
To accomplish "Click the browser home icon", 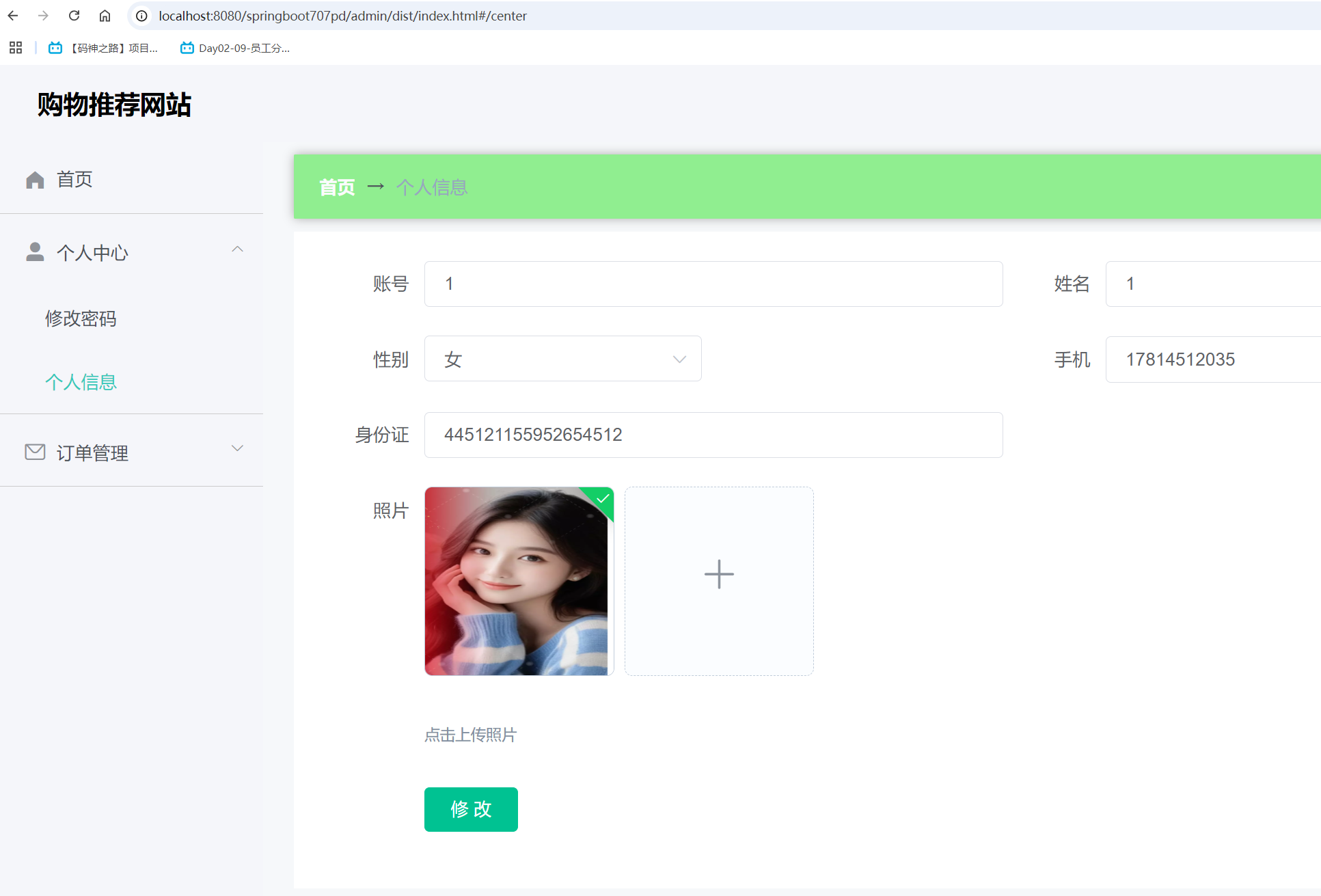I will pos(105,15).
